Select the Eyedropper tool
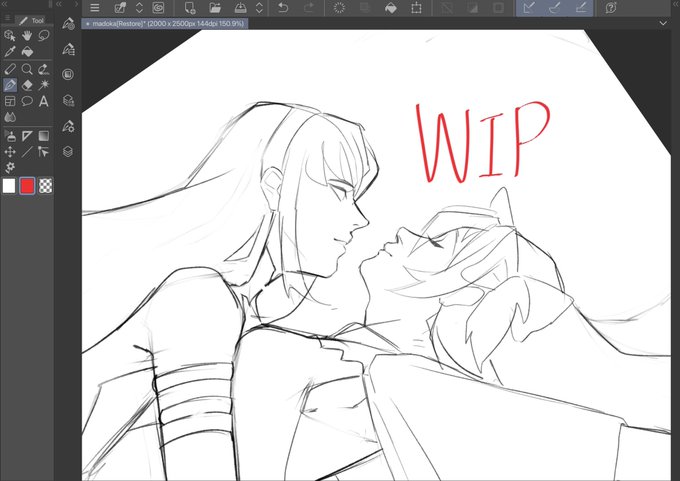 coord(10,52)
